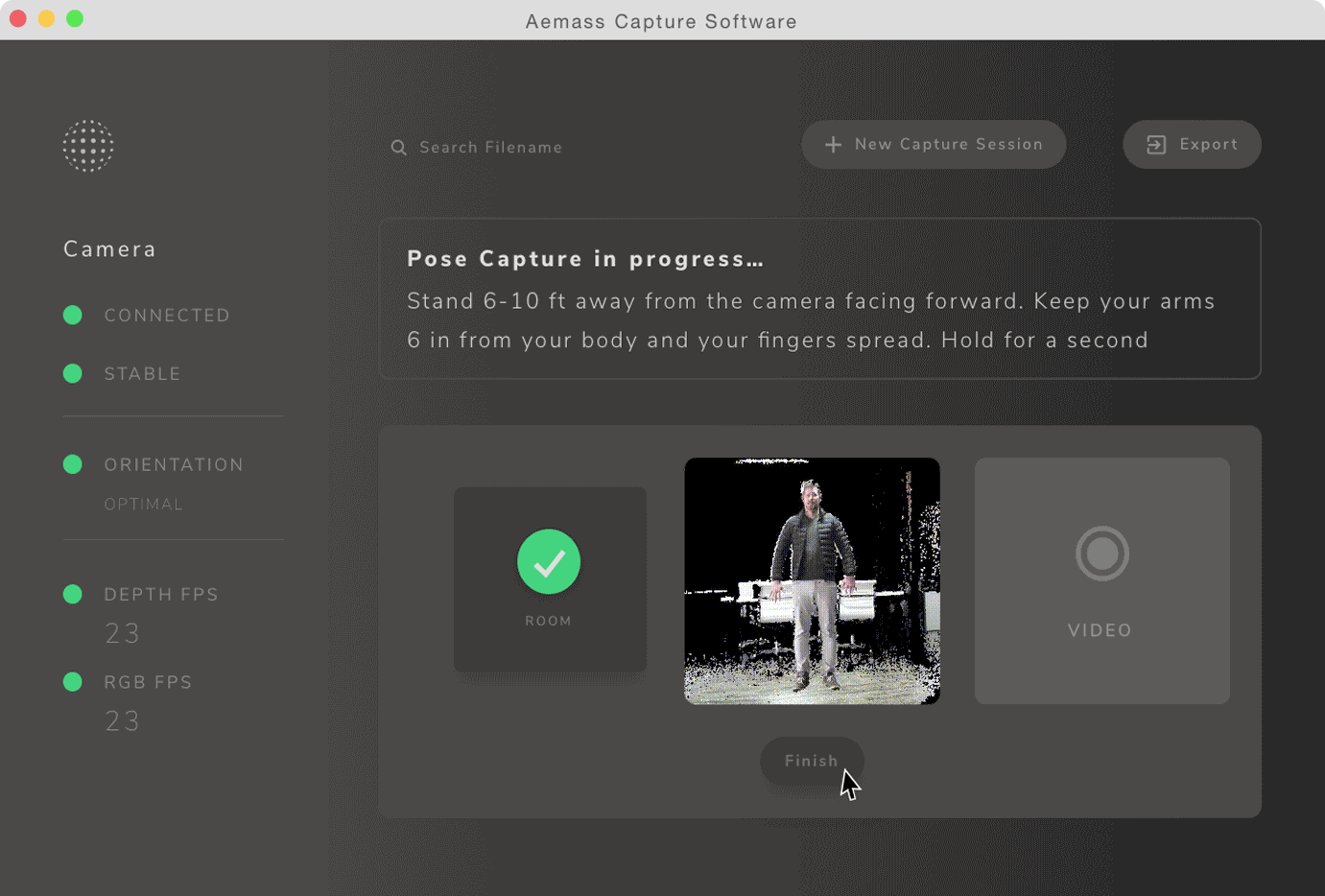The image size is (1325, 896).
Task: Click the green Connected status dot
Action: click(x=73, y=316)
